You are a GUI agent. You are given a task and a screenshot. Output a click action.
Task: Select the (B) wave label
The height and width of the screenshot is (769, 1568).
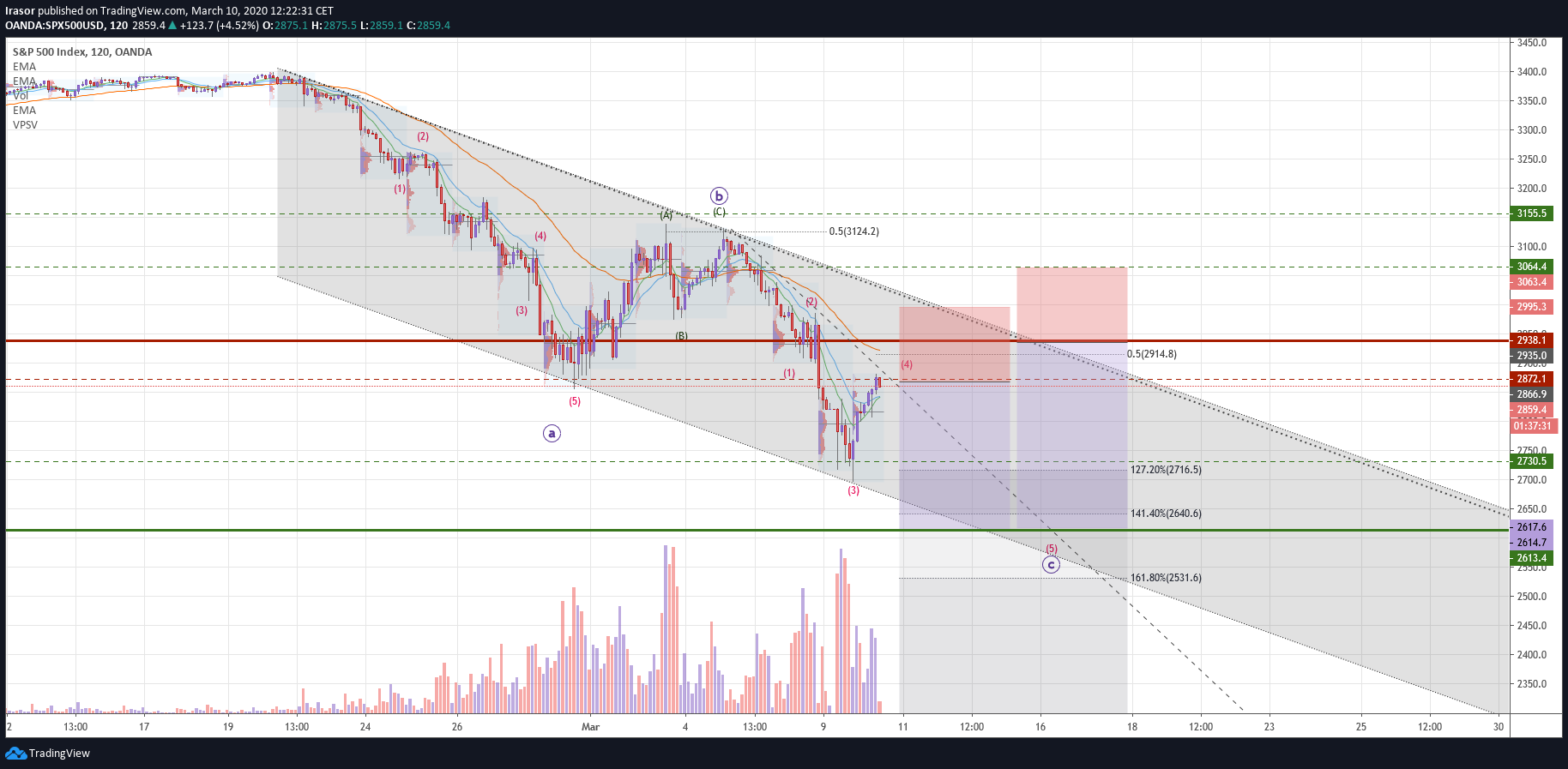point(681,336)
